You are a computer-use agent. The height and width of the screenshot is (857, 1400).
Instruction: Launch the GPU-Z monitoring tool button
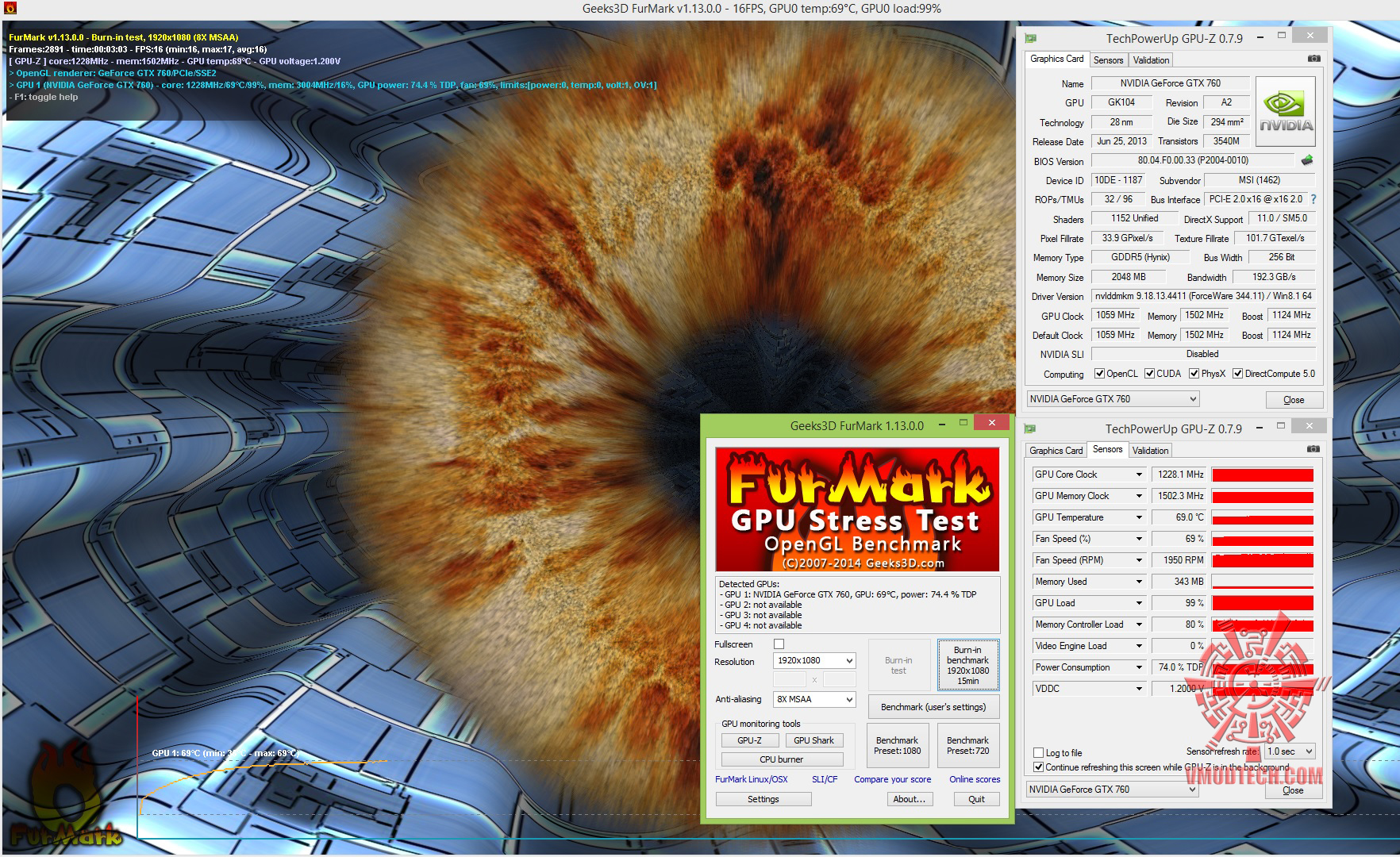point(749,740)
